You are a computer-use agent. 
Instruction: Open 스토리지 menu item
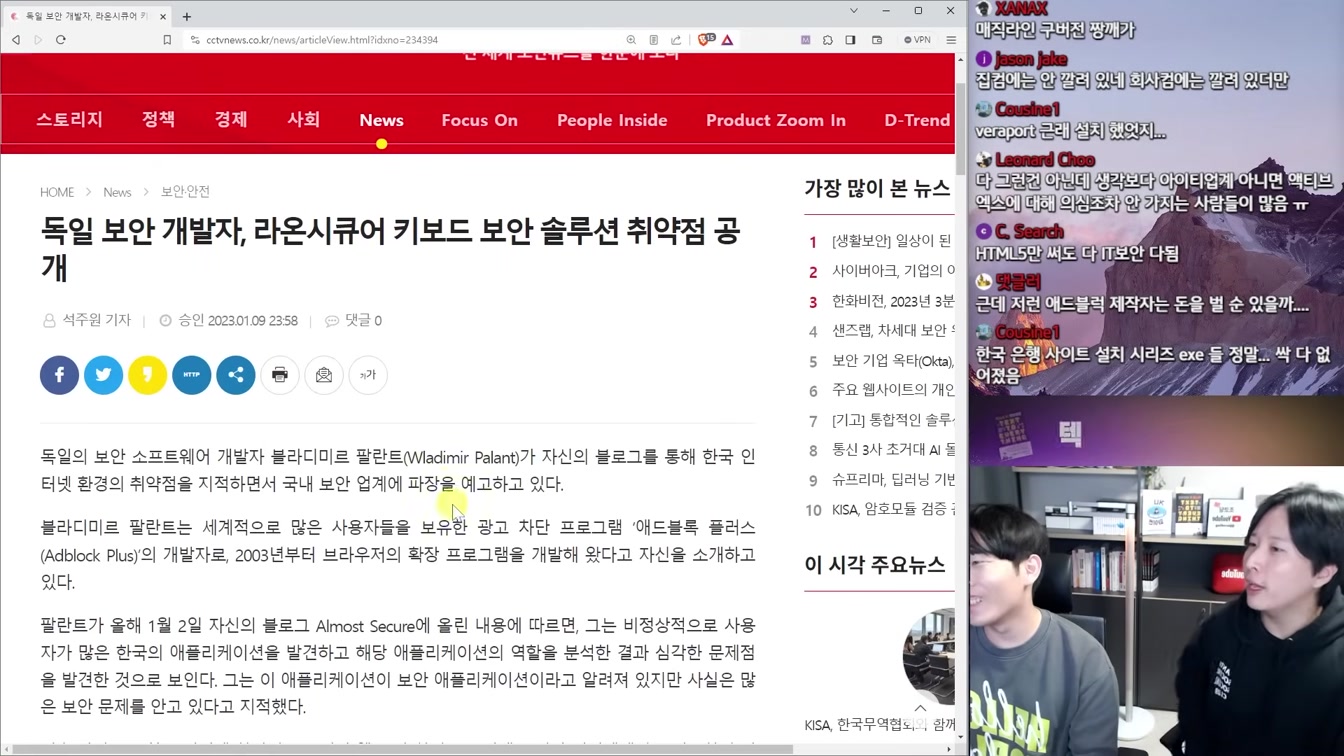[70, 120]
